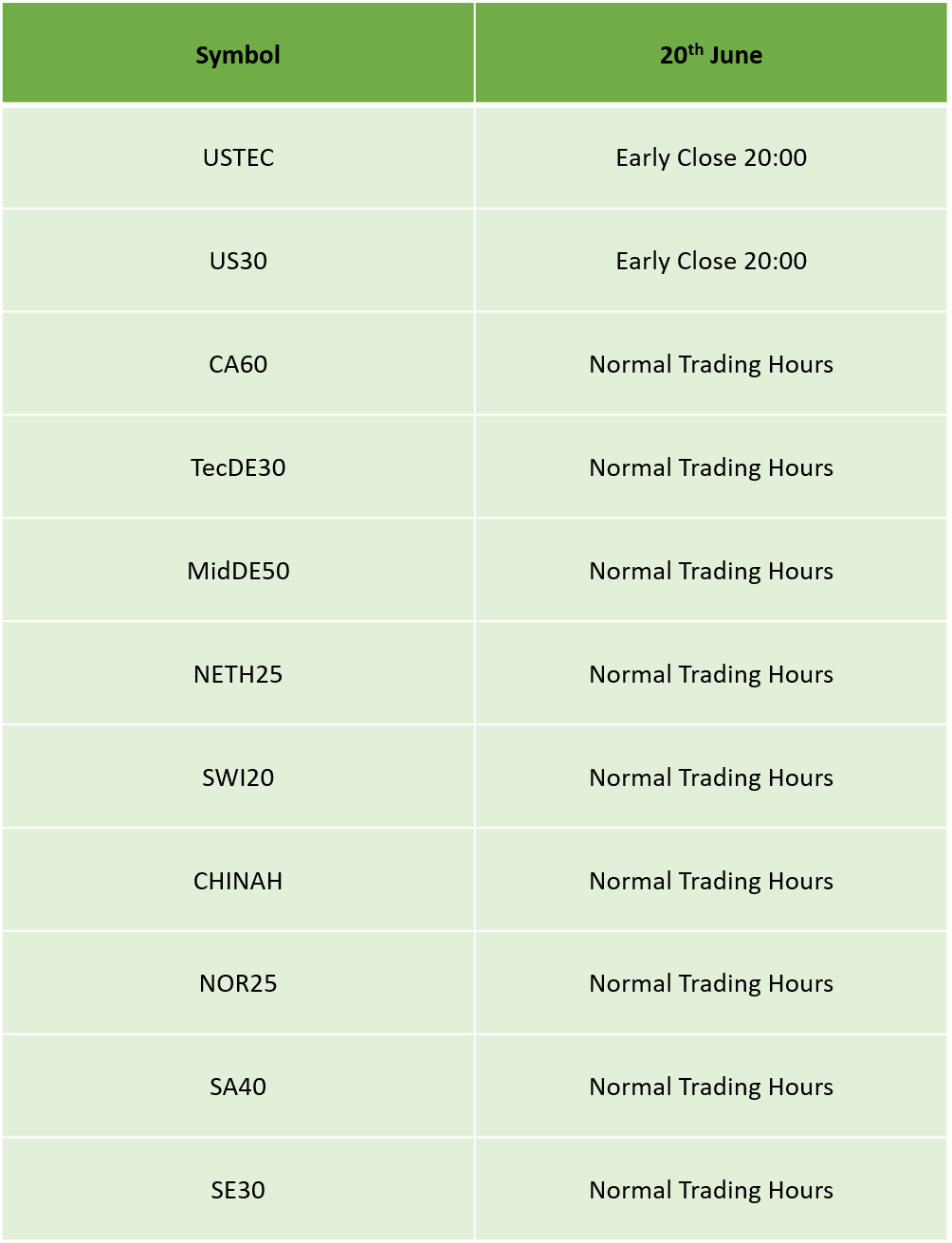Click SA40's Normal Trading Hours cell

(x=711, y=1087)
